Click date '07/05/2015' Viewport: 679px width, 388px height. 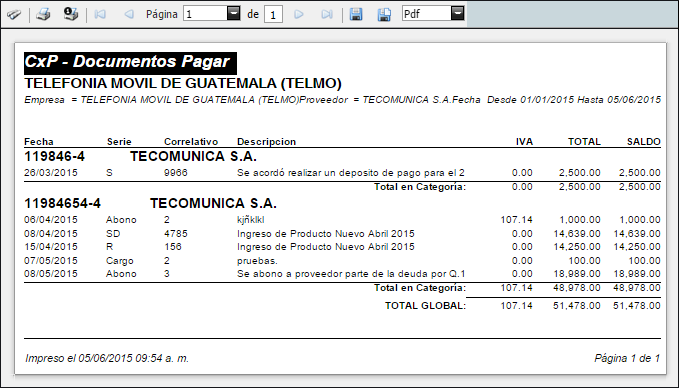click(51, 261)
